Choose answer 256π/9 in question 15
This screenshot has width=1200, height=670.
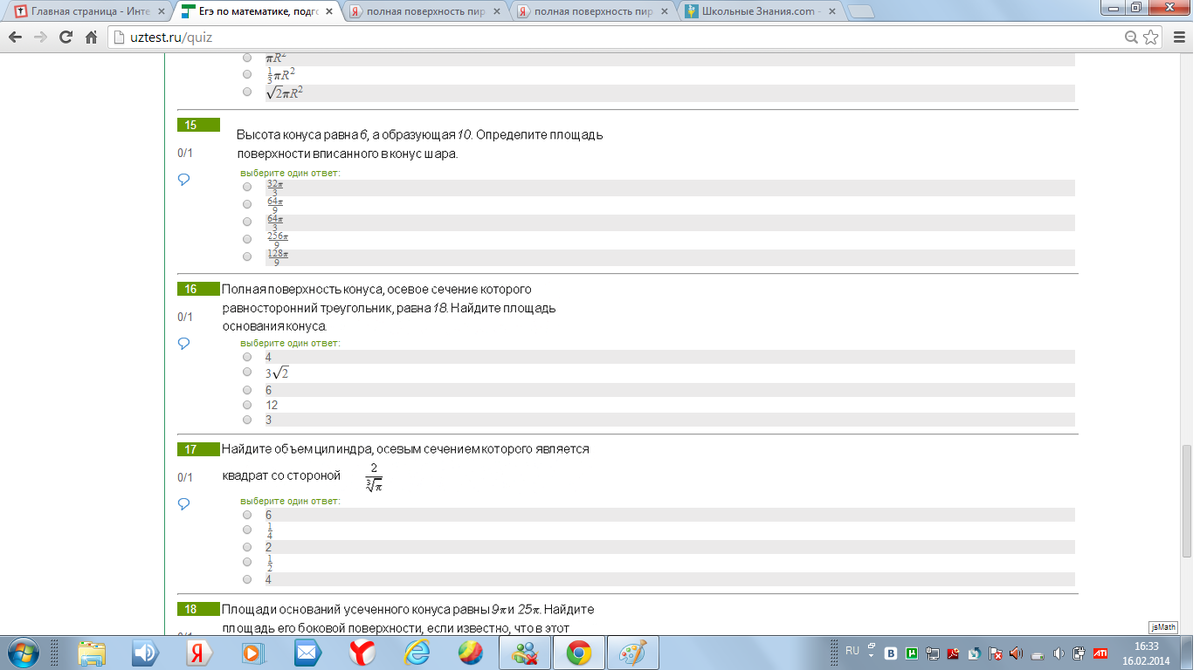(x=247, y=239)
